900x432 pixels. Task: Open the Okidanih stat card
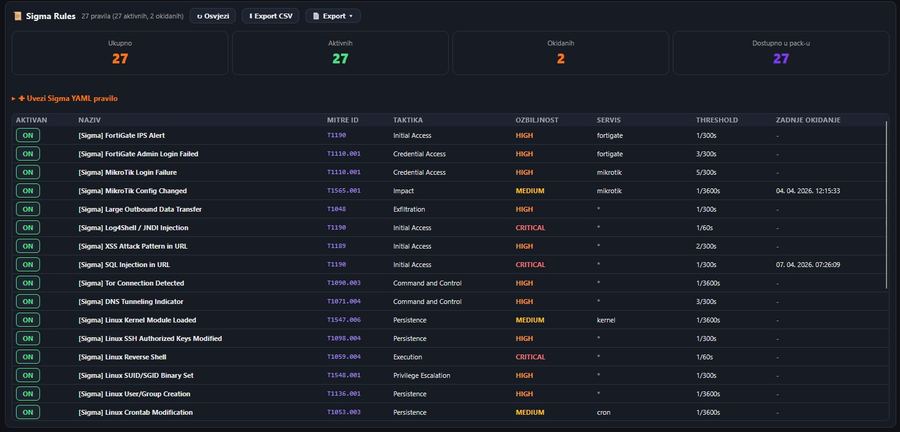pos(560,53)
